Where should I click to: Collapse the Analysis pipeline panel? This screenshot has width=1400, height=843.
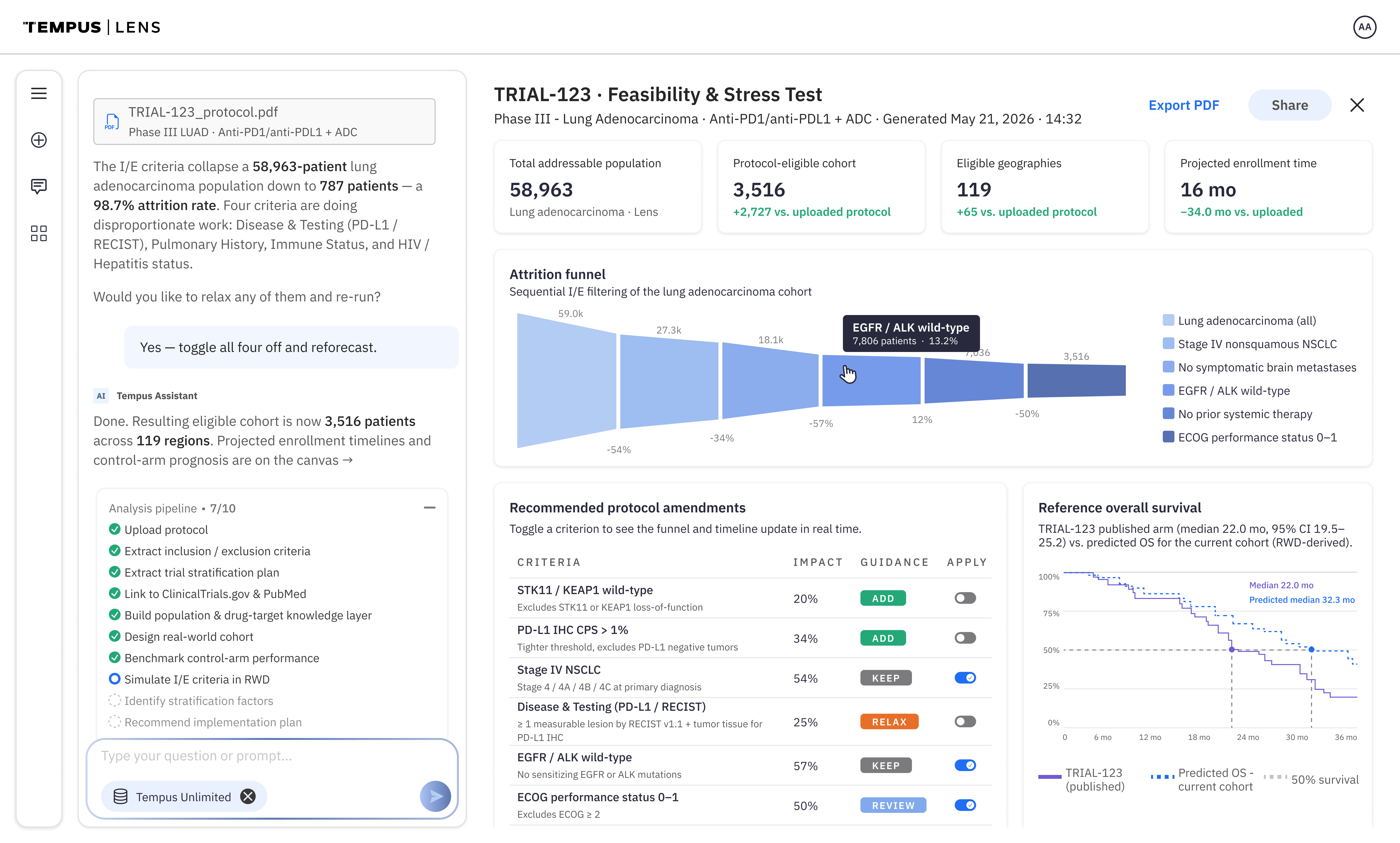click(x=429, y=507)
